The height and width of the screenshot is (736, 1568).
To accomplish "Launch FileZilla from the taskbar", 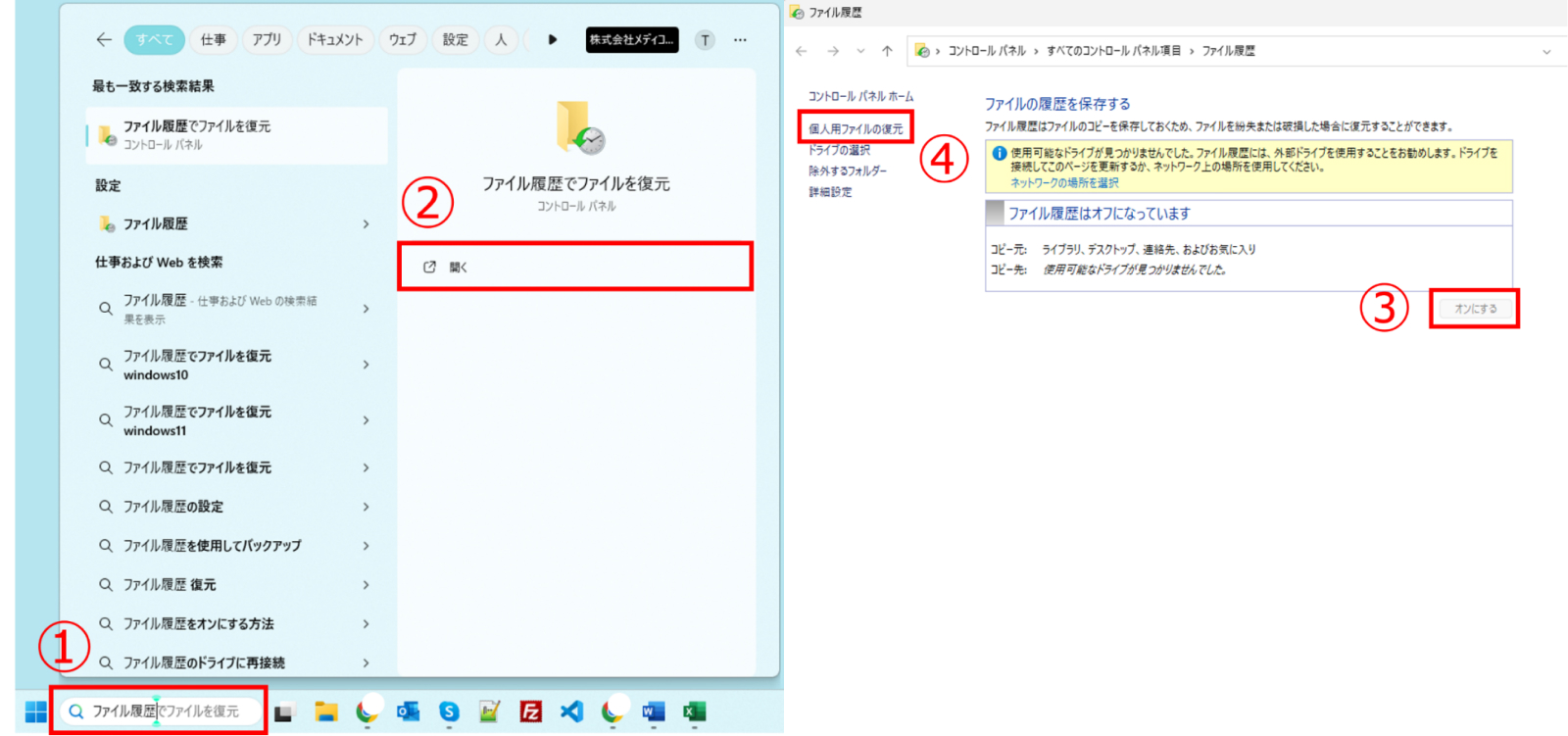I will pyautogui.click(x=530, y=711).
